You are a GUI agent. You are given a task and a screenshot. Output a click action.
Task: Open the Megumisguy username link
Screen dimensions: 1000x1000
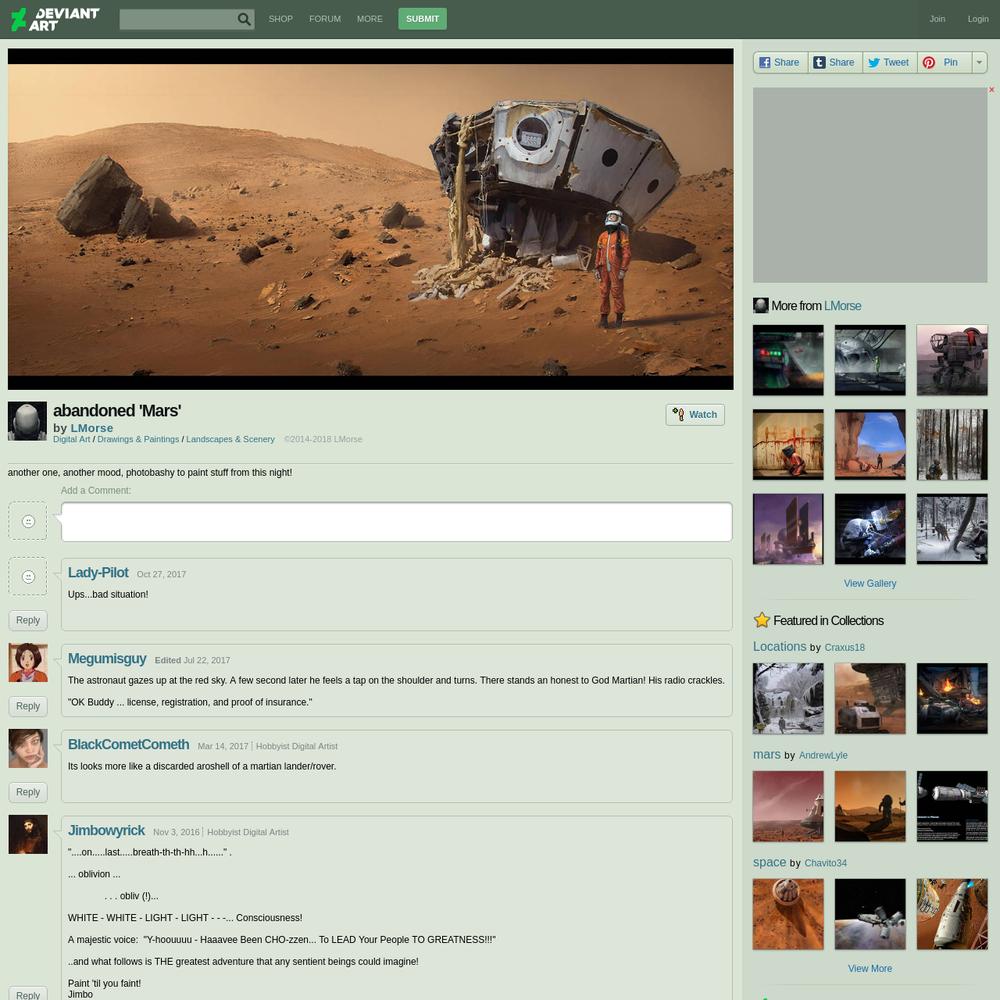click(x=107, y=659)
